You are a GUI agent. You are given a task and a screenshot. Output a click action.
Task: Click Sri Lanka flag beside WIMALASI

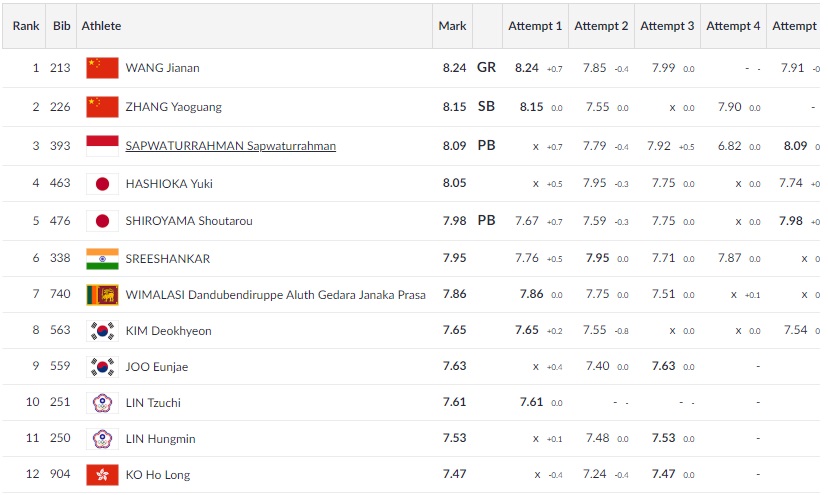click(102, 294)
